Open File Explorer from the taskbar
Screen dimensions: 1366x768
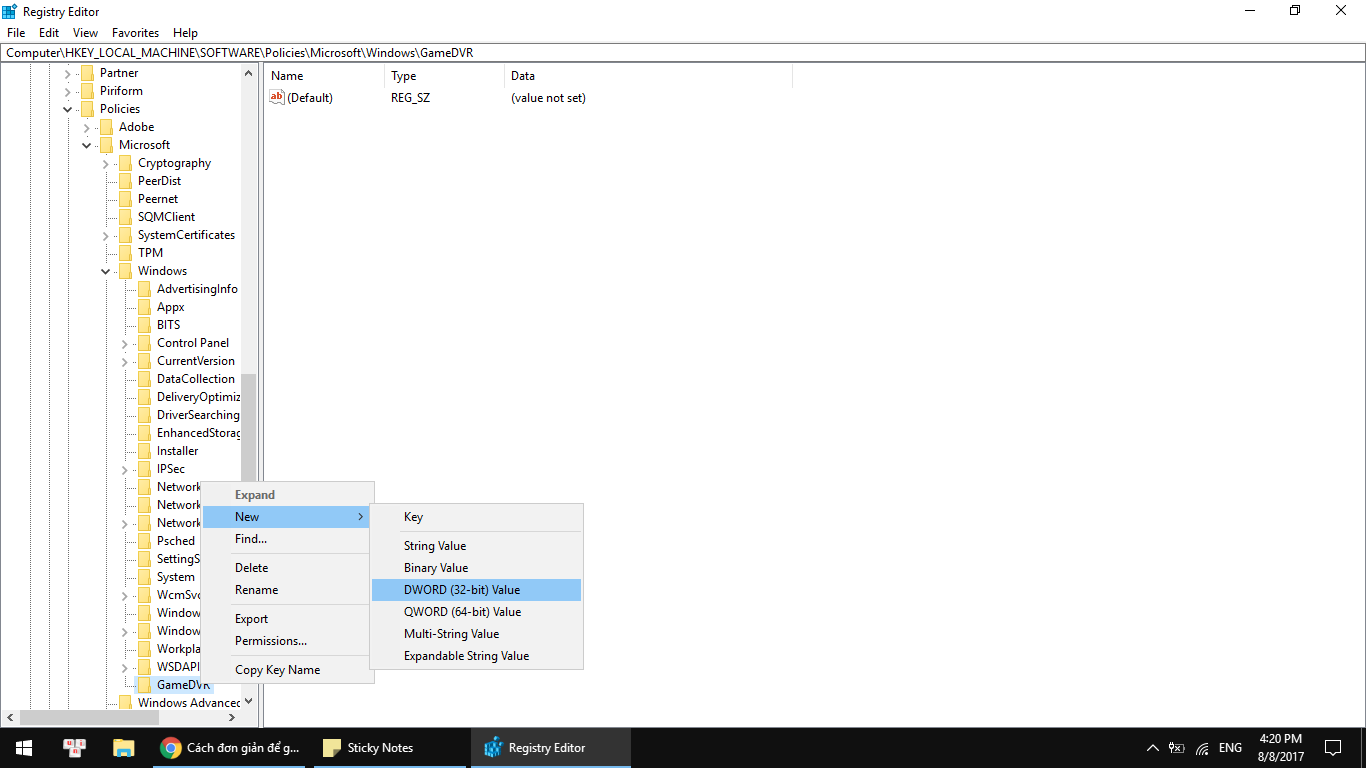(123, 747)
